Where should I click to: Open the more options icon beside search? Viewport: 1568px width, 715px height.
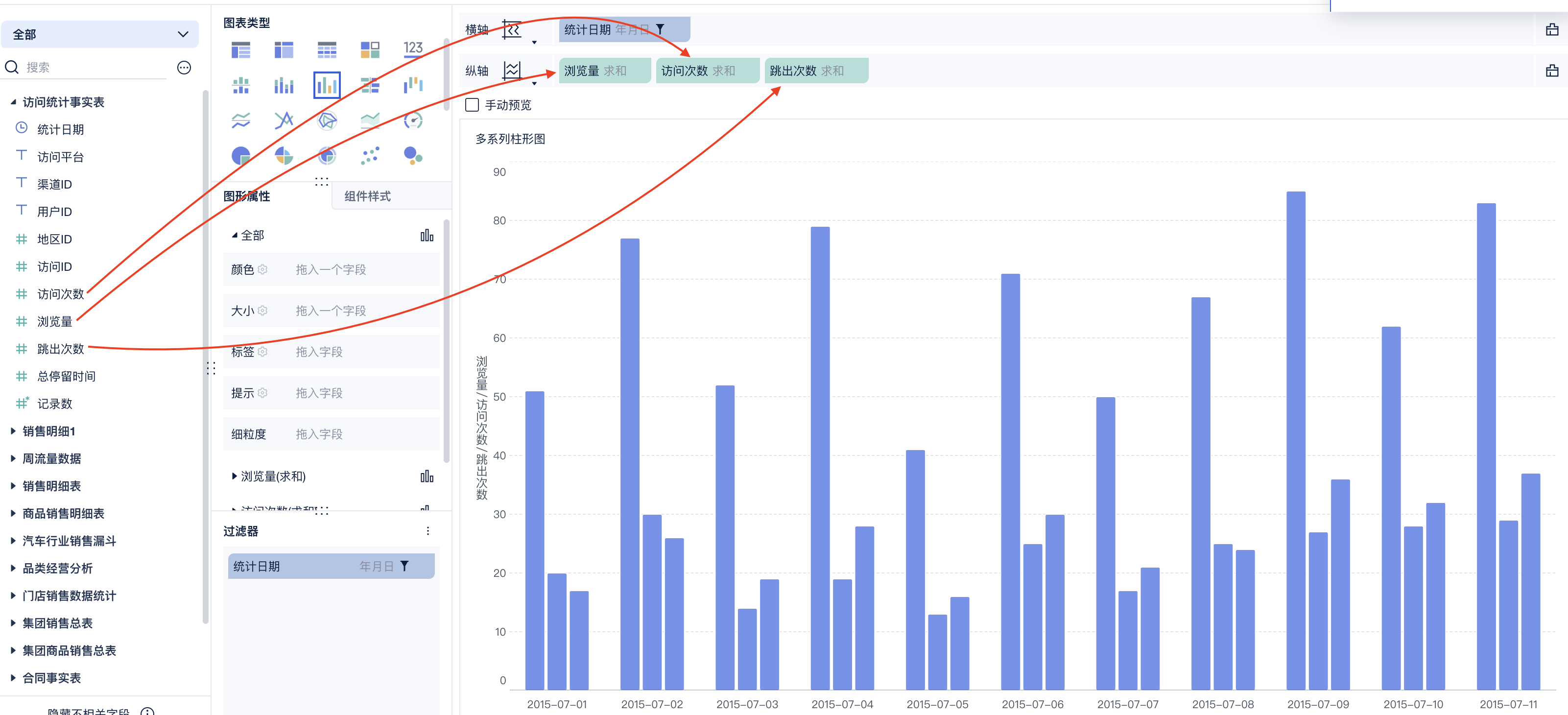tap(184, 68)
